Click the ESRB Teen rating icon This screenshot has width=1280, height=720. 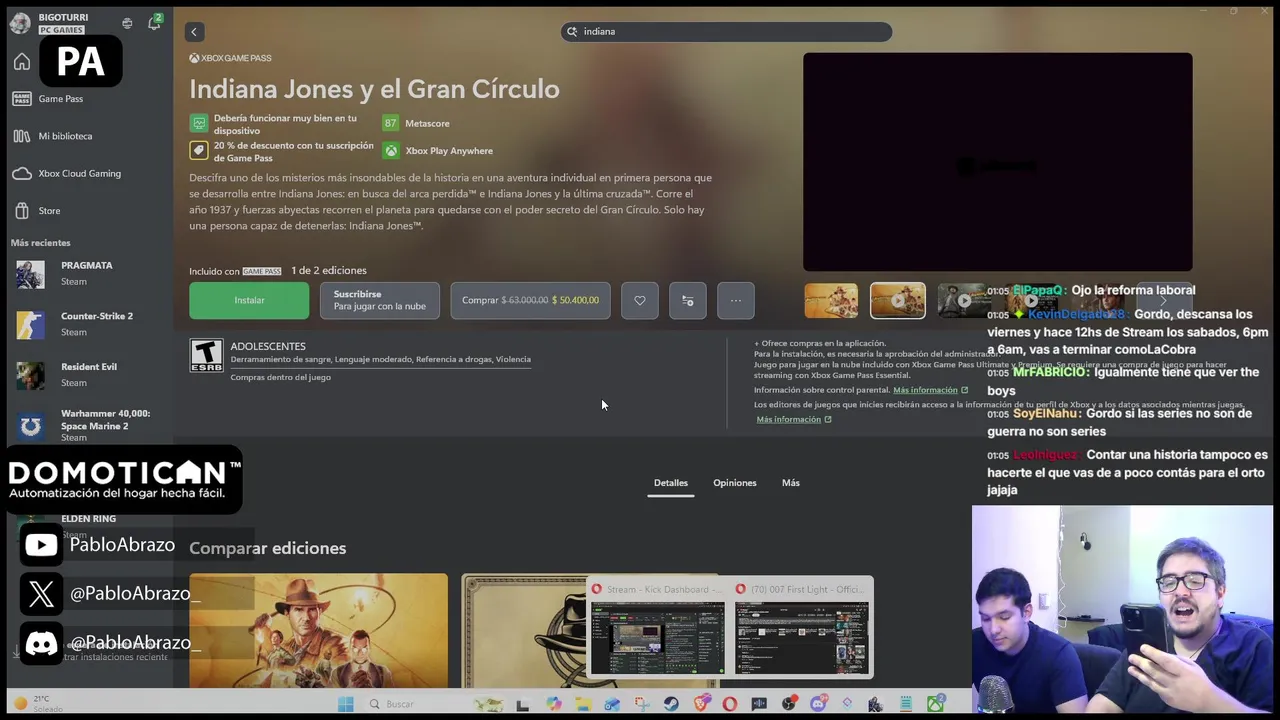click(206, 356)
